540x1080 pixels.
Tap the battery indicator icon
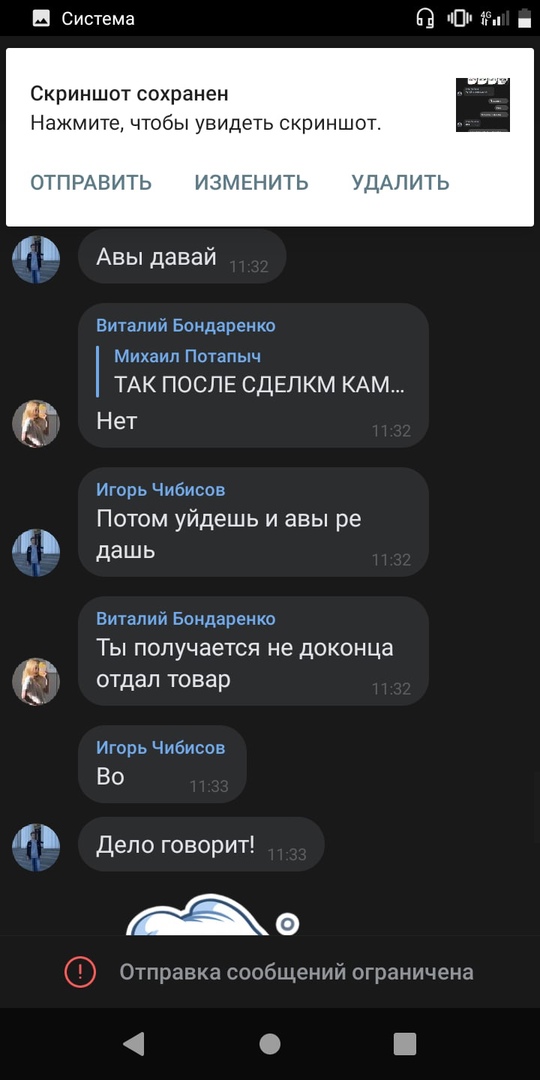pos(522,19)
